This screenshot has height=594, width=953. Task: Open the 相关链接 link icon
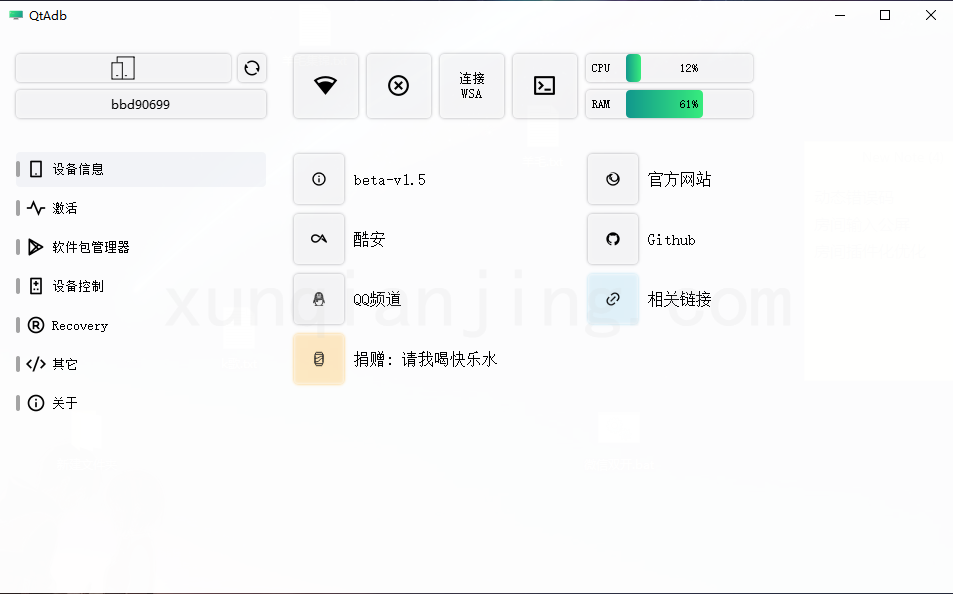pyautogui.click(x=612, y=298)
